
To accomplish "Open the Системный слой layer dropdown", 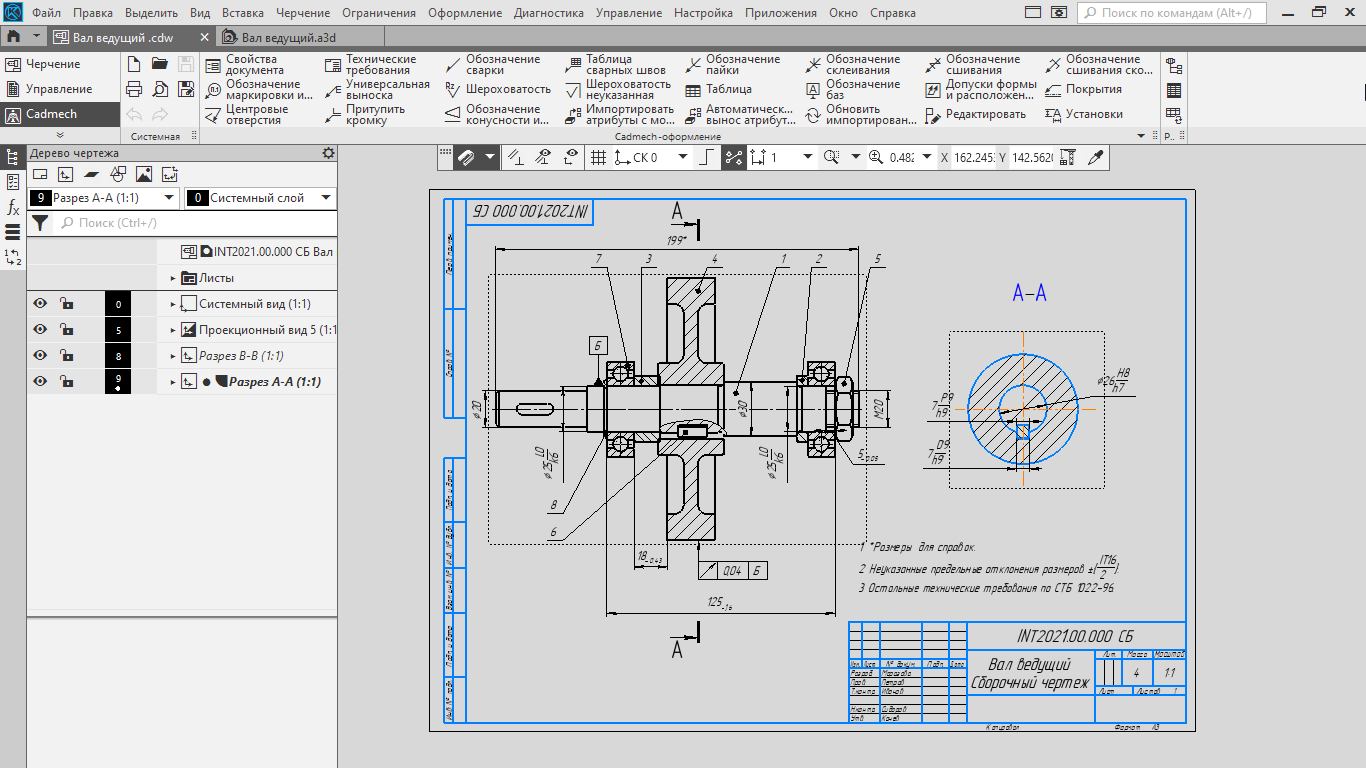I will [325, 198].
